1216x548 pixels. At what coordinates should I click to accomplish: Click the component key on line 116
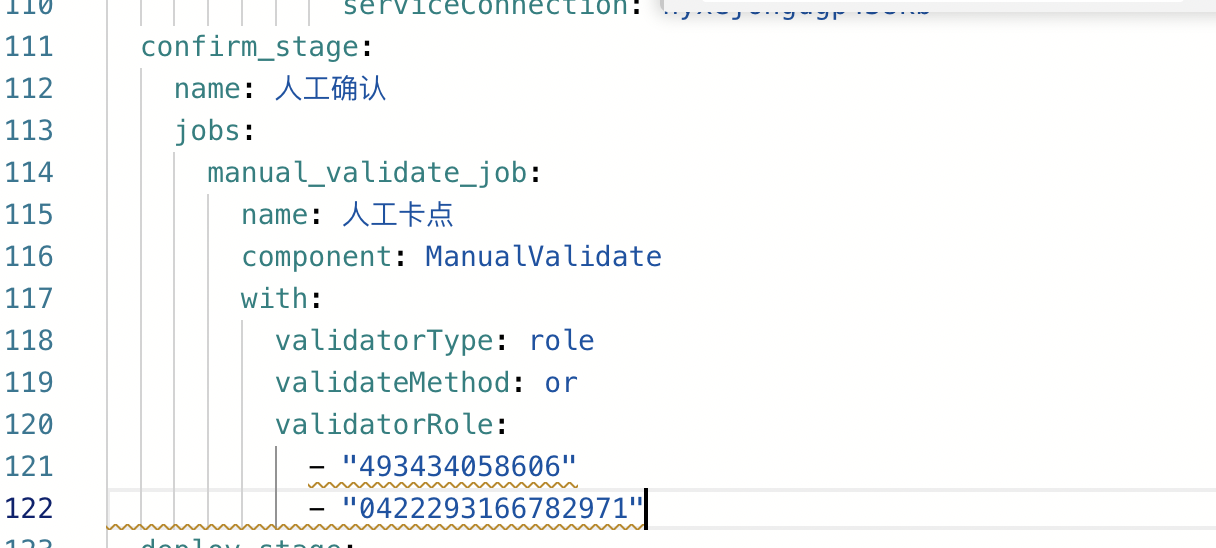coord(317,257)
